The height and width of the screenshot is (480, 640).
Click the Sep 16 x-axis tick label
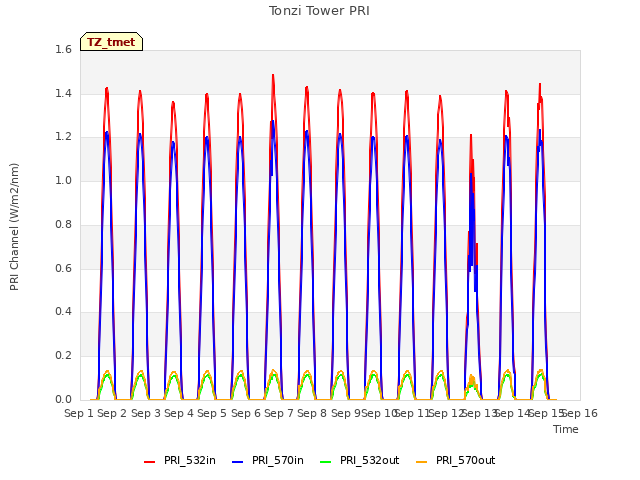(x=580, y=413)
